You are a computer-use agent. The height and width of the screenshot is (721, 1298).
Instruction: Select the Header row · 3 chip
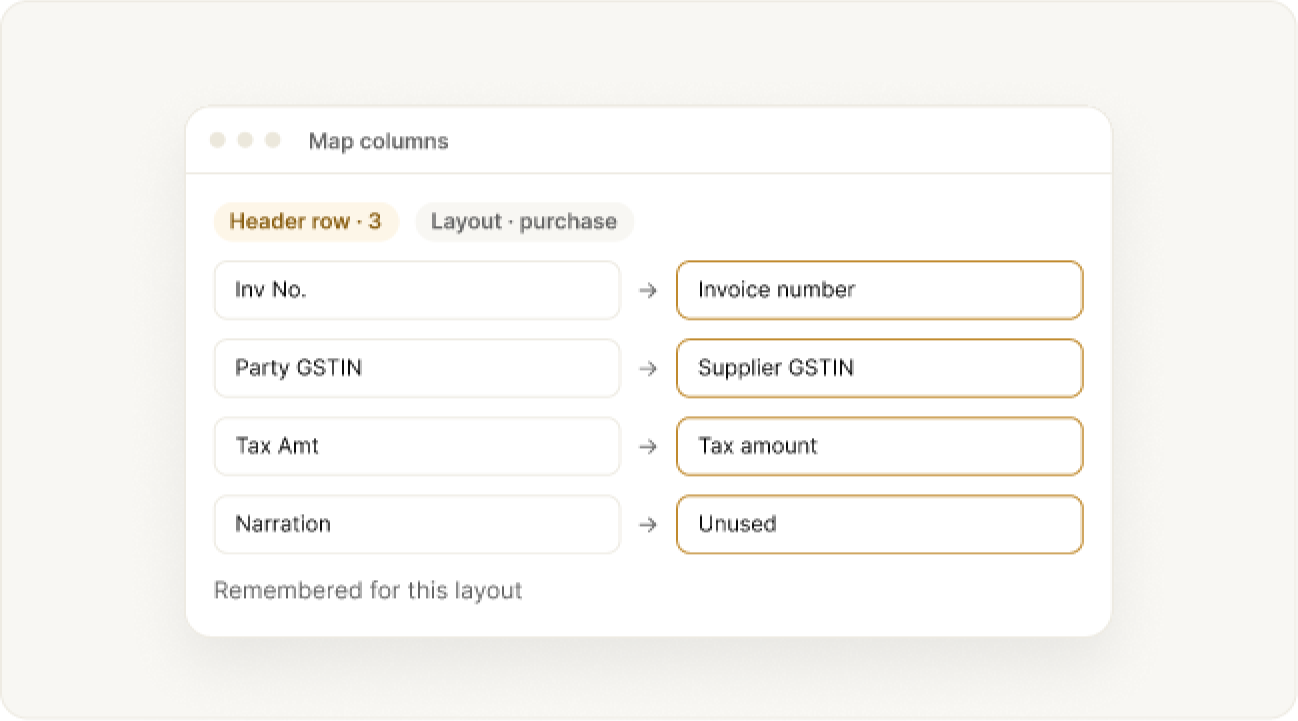[x=306, y=222]
